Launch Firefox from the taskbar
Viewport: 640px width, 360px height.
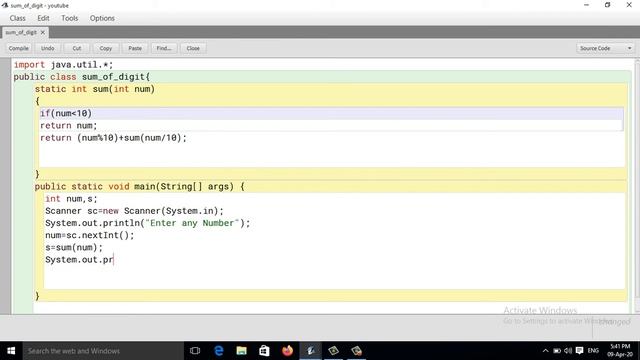coord(287,351)
